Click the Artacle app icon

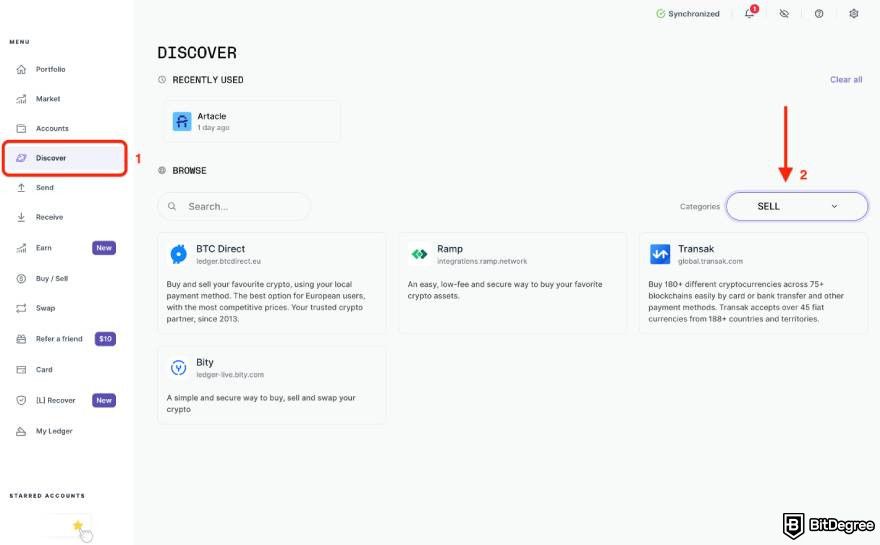[x=182, y=121]
